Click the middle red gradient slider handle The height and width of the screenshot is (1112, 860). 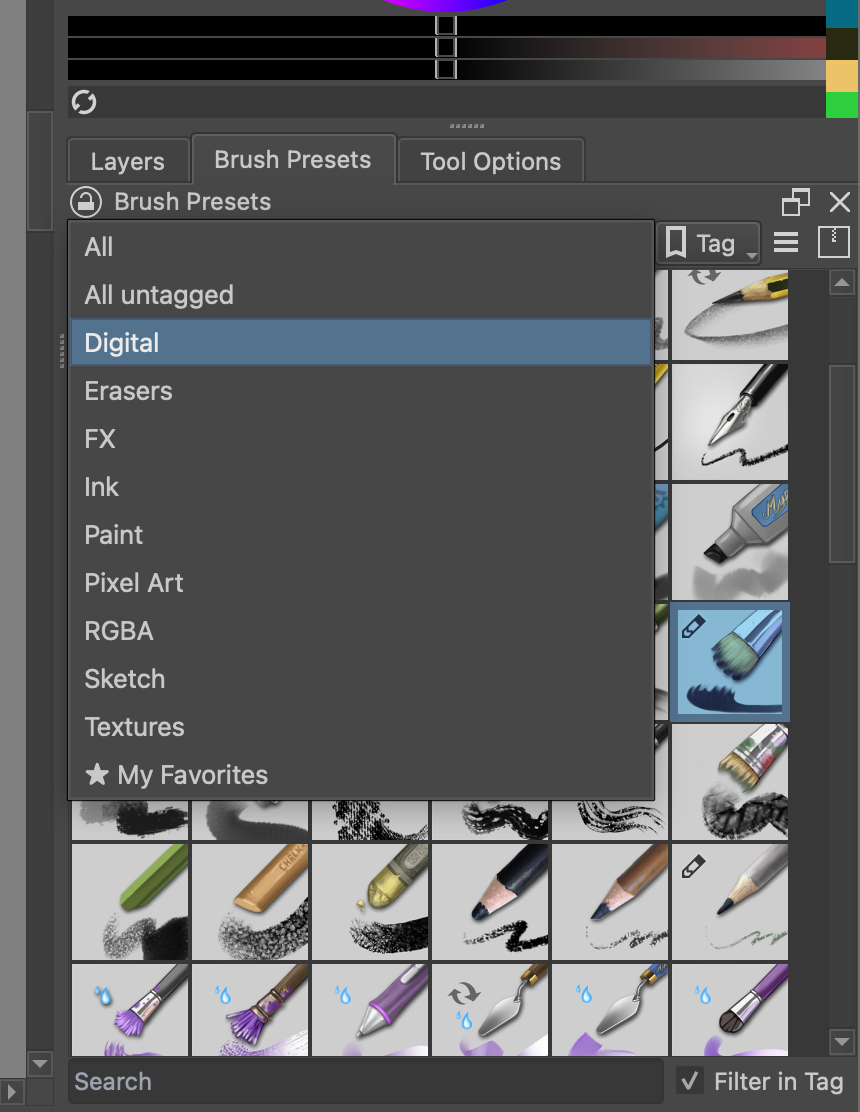(x=446, y=48)
